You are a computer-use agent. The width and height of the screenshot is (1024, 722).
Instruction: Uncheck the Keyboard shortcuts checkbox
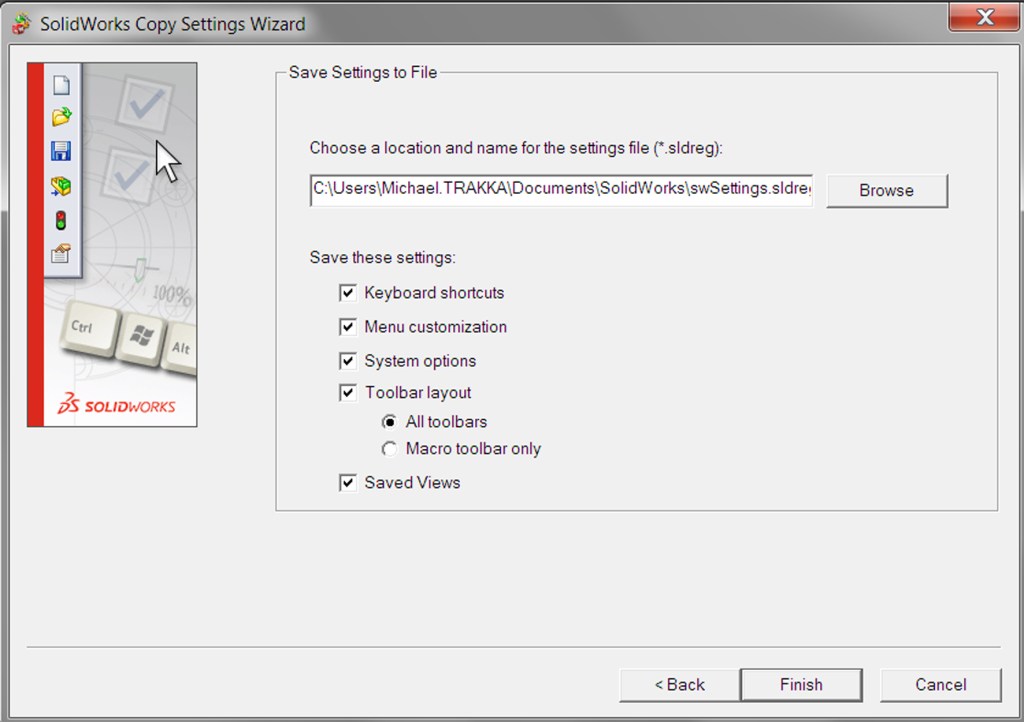(x=348, y=293)
